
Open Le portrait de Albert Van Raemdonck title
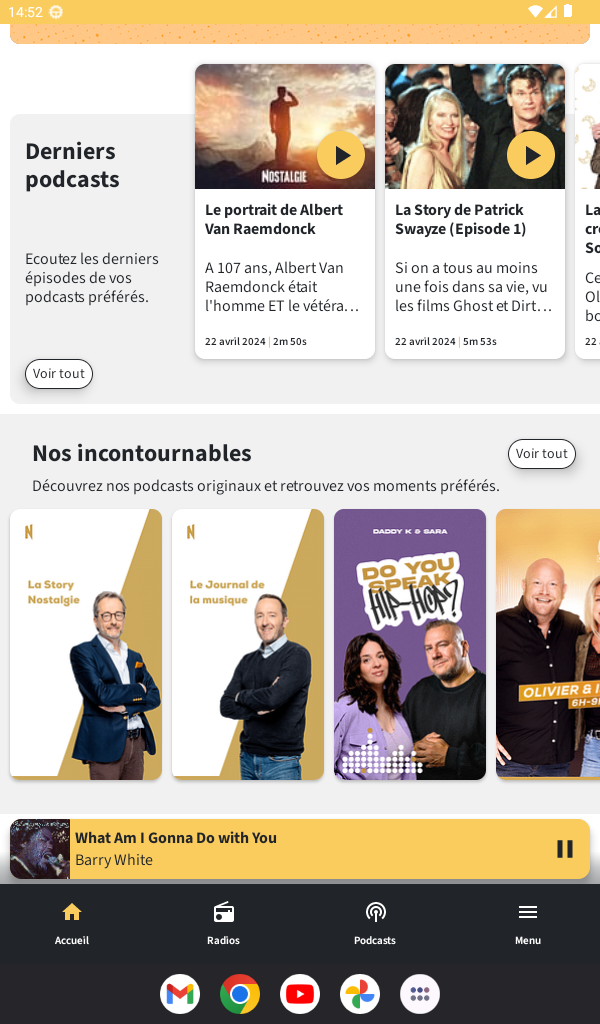[x=274, y=219]
